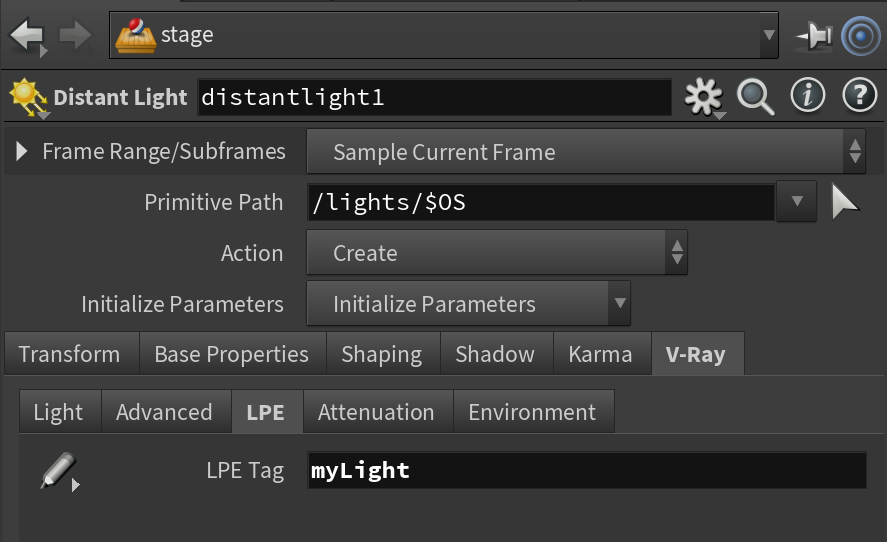Click the Initialize Parameters menu button

click(468, 303)
